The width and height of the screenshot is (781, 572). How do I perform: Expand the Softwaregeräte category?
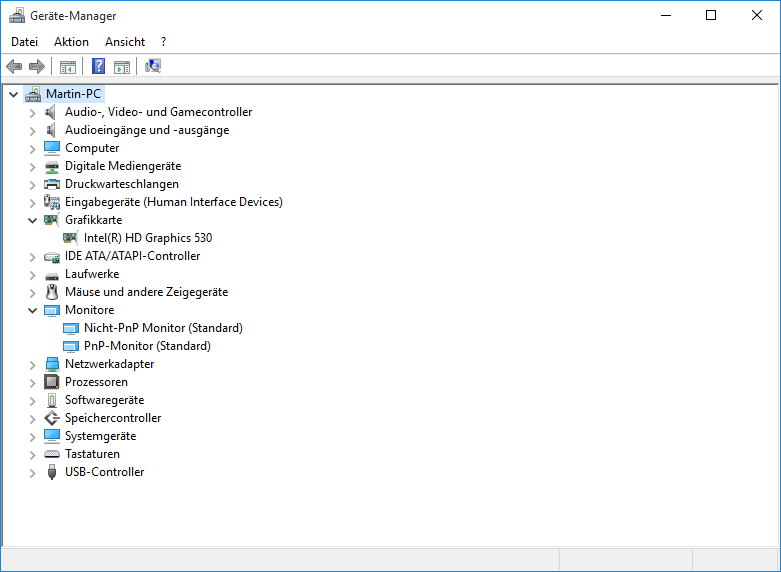pos(33,401)
